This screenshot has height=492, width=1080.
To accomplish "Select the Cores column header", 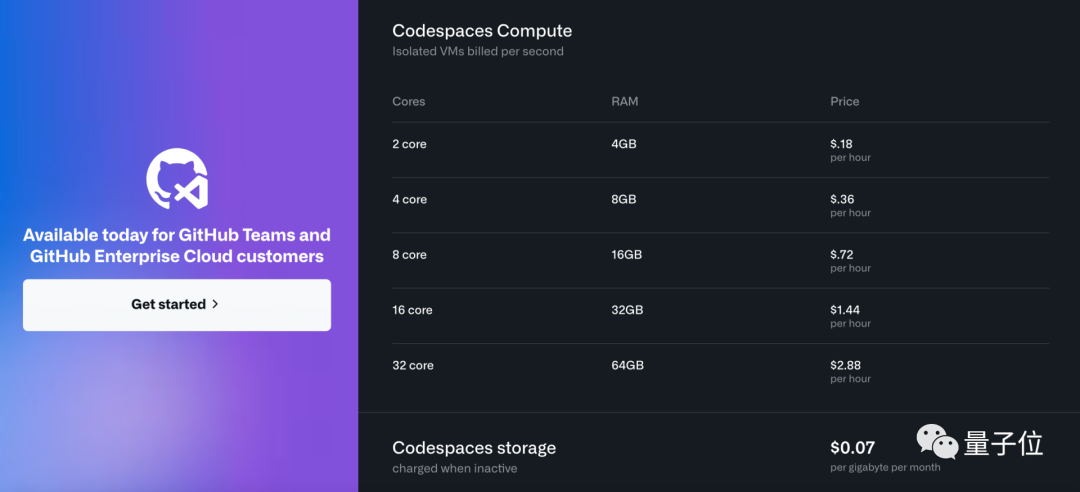I will point(409,101).
